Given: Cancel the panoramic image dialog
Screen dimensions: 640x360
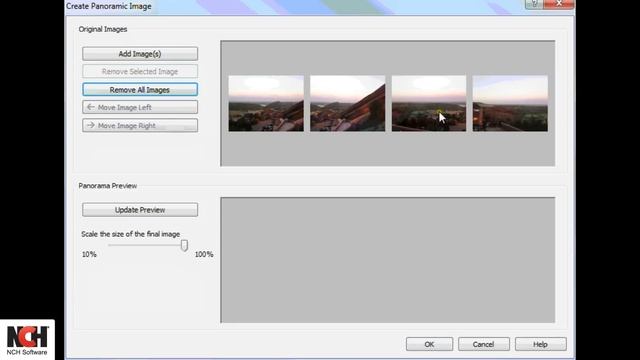Looking at the screenshot, I should (x=484, y=344).
